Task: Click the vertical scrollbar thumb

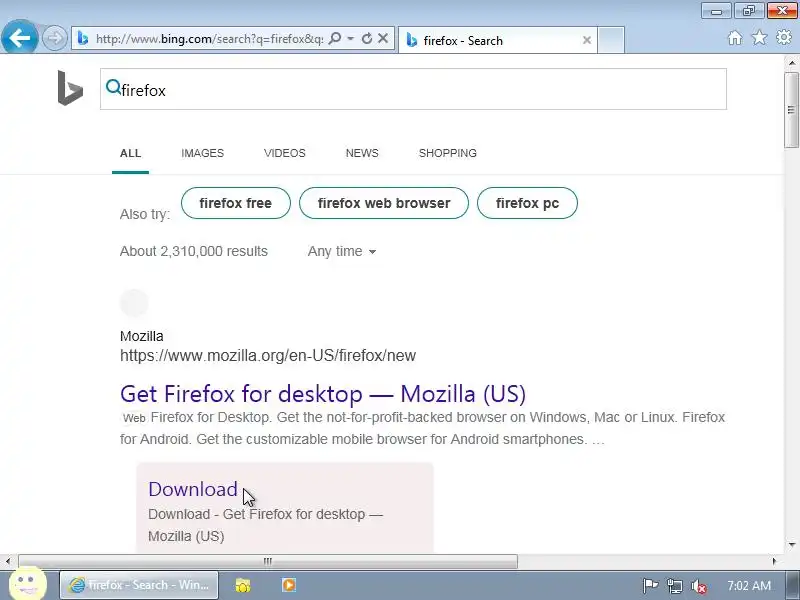Action: click(x=792, y=110)
